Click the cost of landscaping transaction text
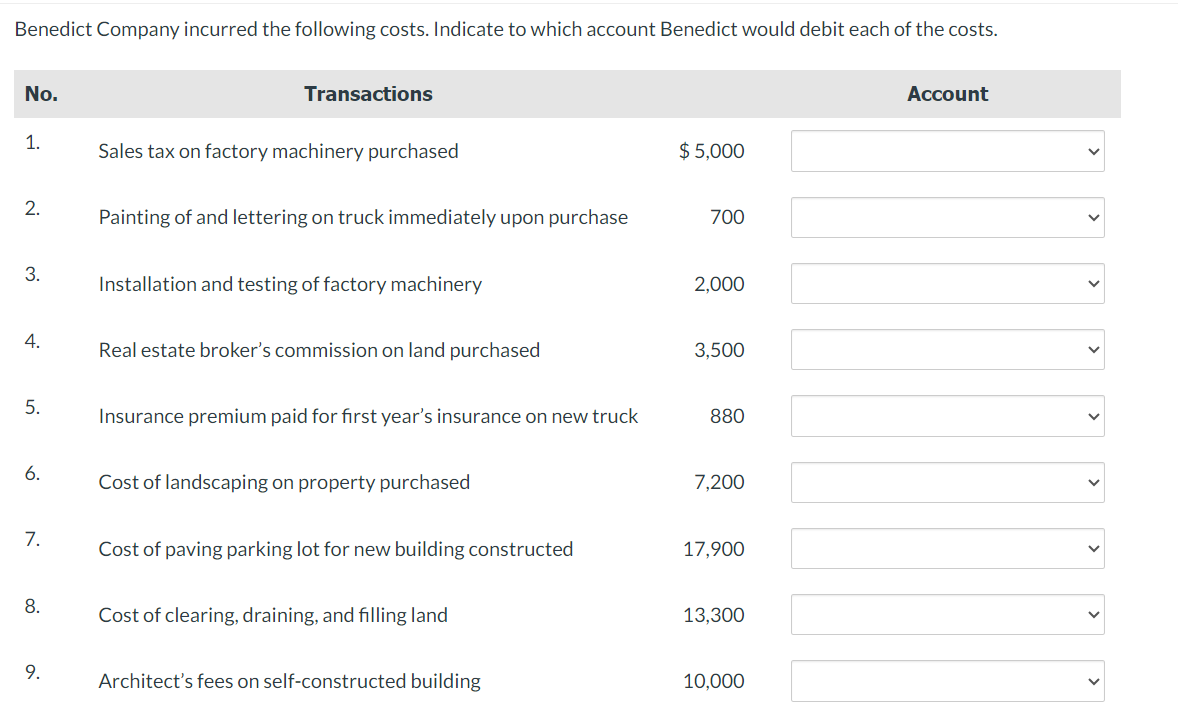Screen dimensions: 1178x726 (284, 482)
